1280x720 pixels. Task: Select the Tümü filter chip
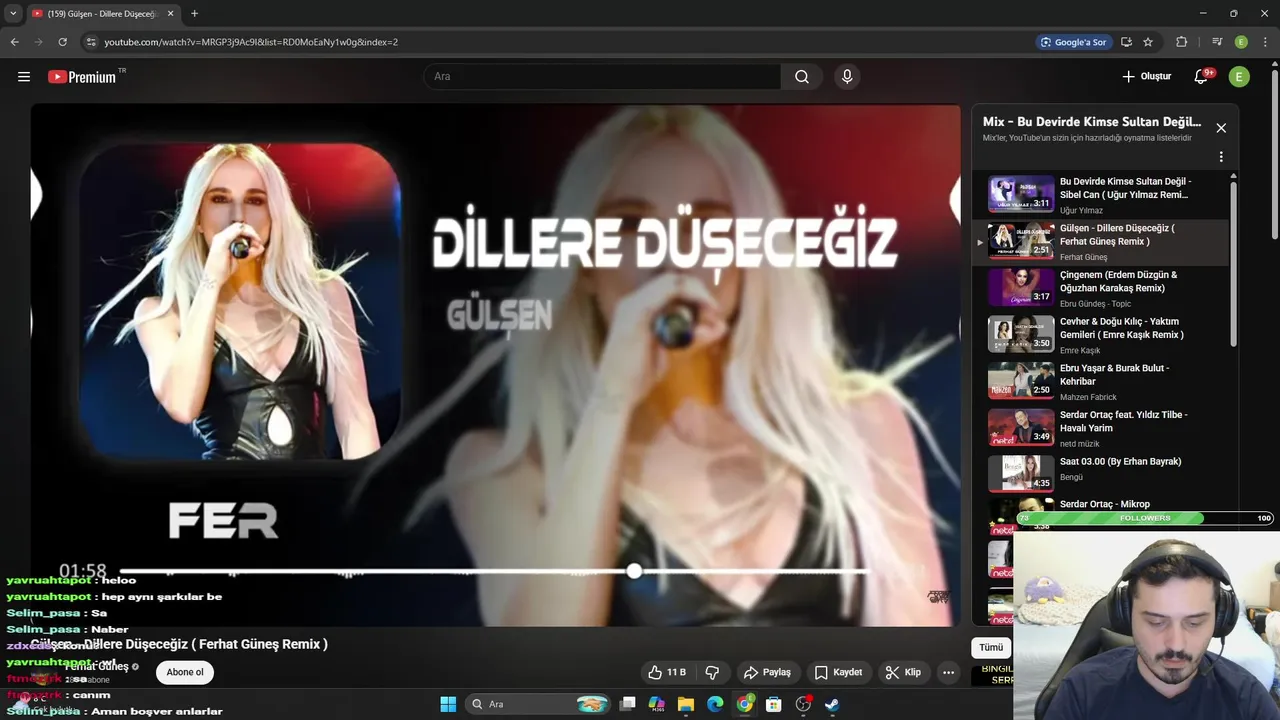pos(991,647)
